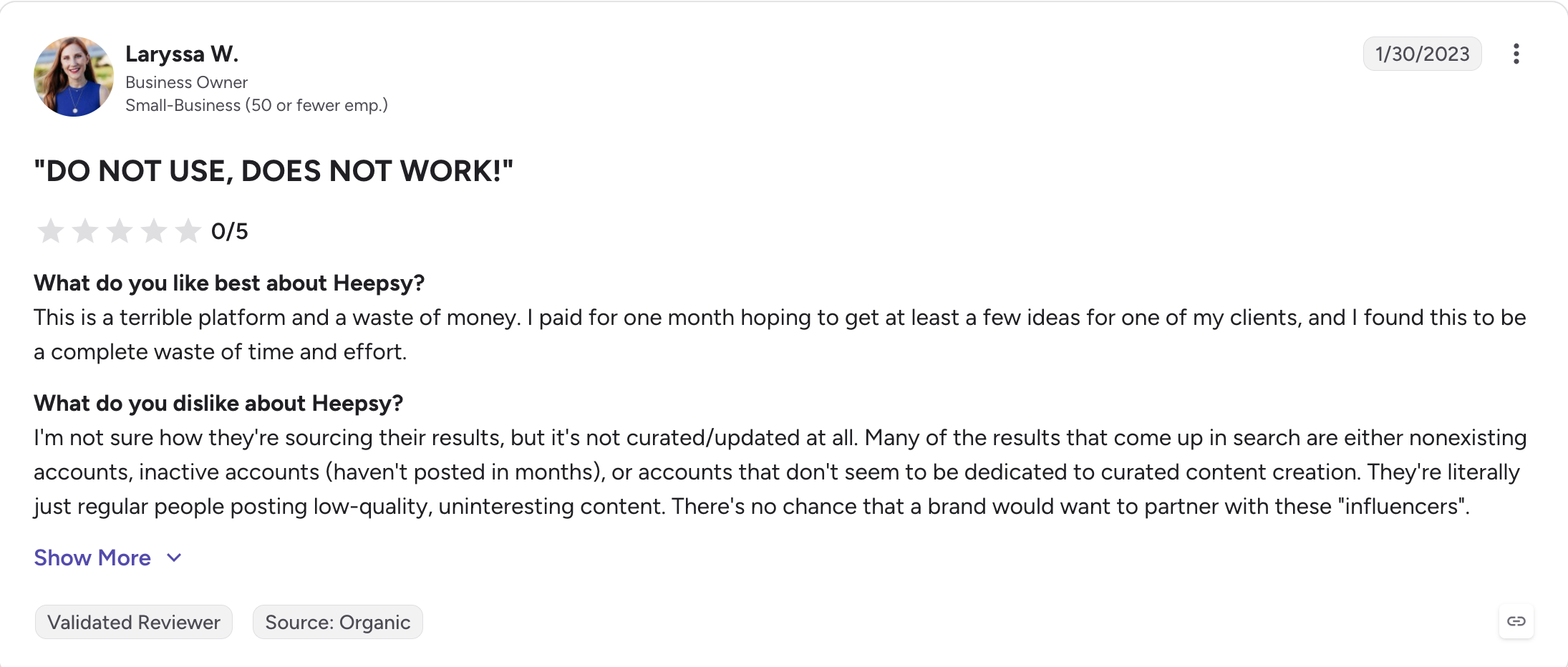Expand the review with Show More
1568x667 pixels.
[92, 558]
